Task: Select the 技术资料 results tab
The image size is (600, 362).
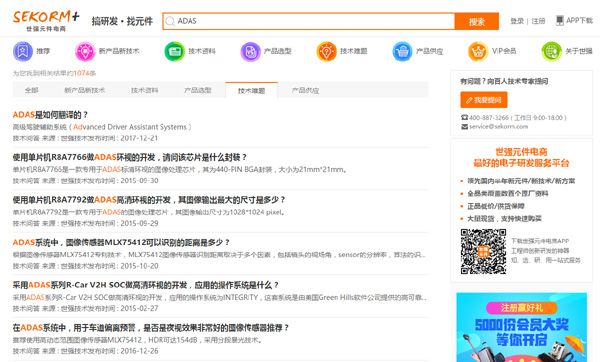Action: [145, 90]
